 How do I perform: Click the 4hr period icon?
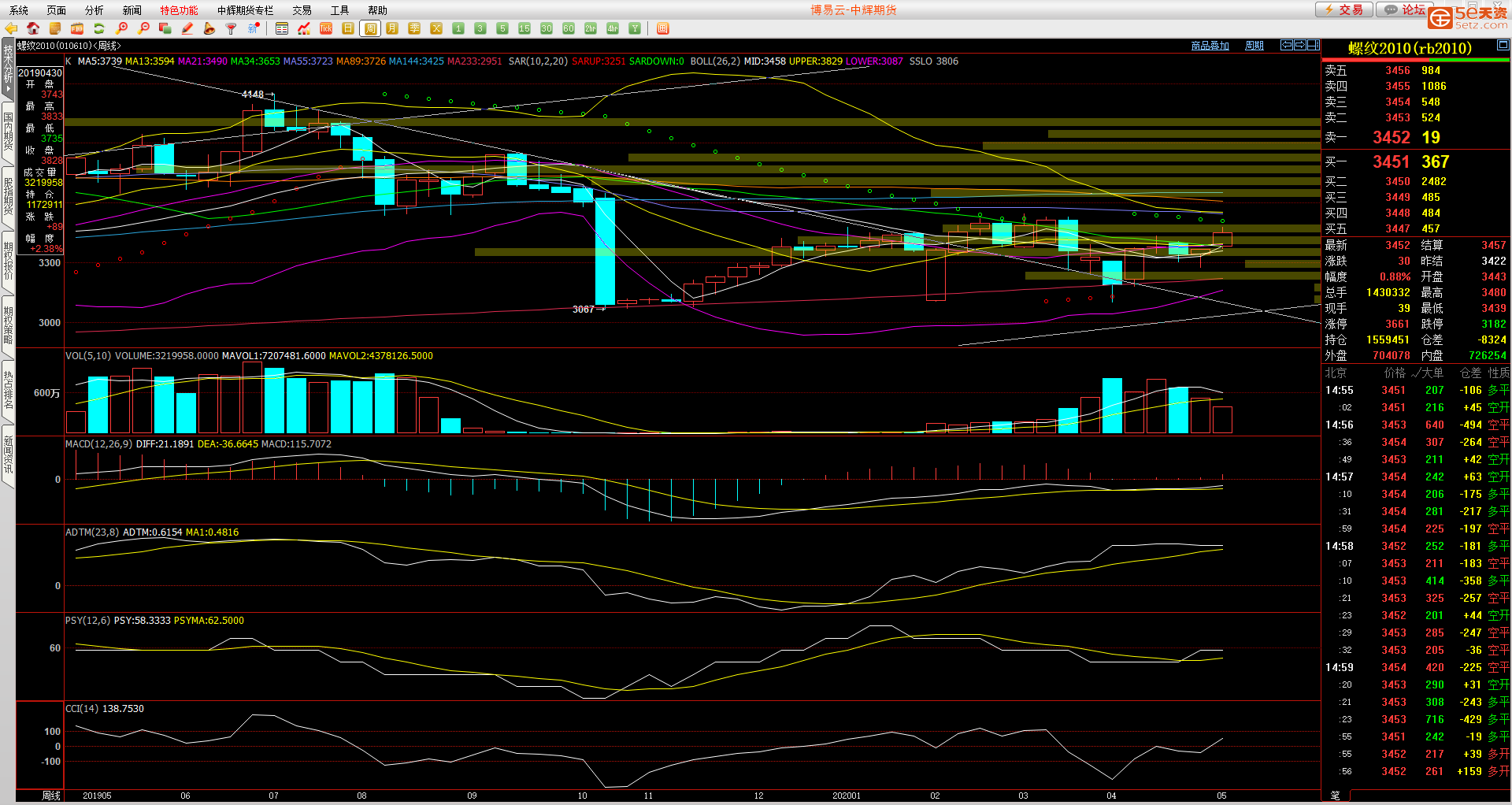pos(613,28)
